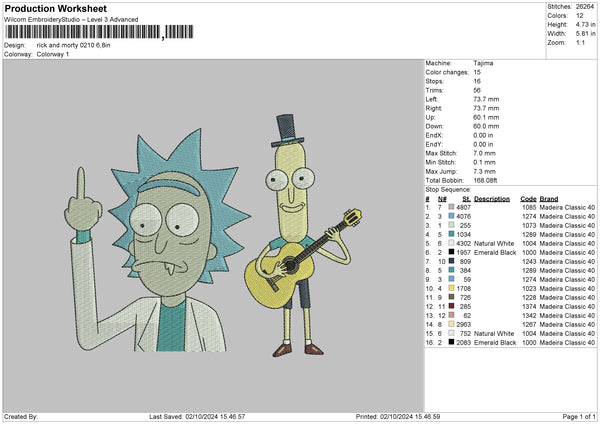Screen dimensions: 600x424
Task: Click the beige swatch in the 4807 row
Action: click(x=452, y=207)
